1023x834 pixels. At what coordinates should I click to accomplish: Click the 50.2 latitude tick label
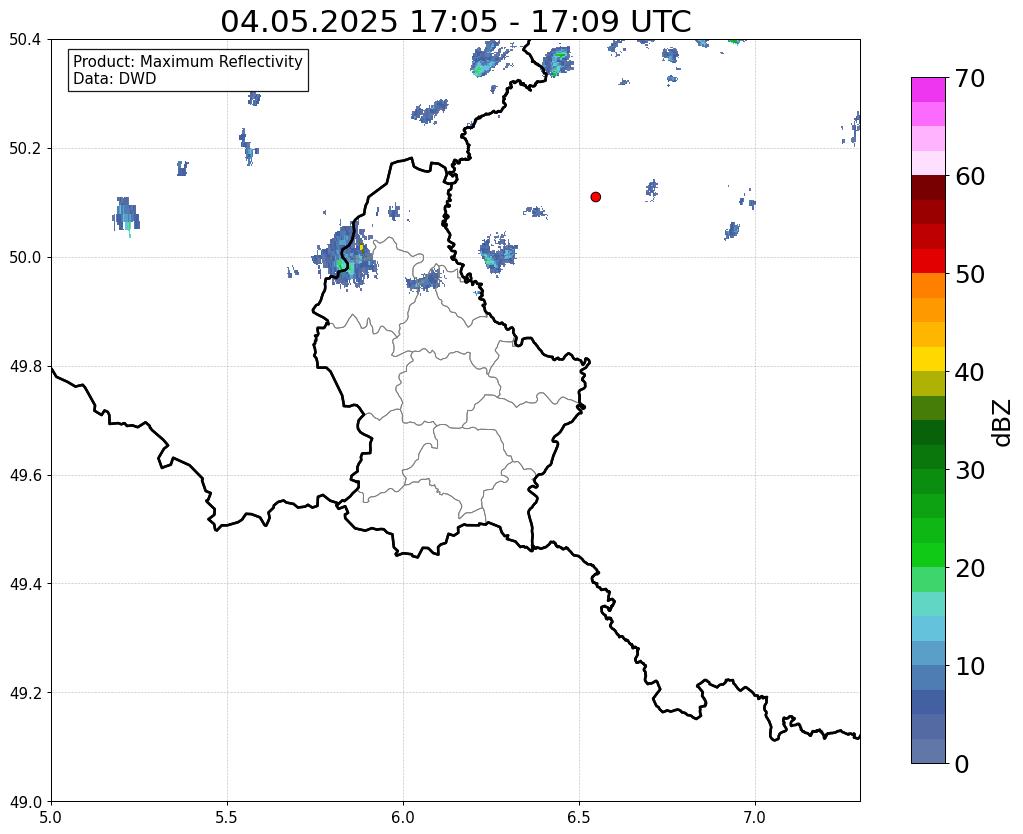tap(25, 149)
